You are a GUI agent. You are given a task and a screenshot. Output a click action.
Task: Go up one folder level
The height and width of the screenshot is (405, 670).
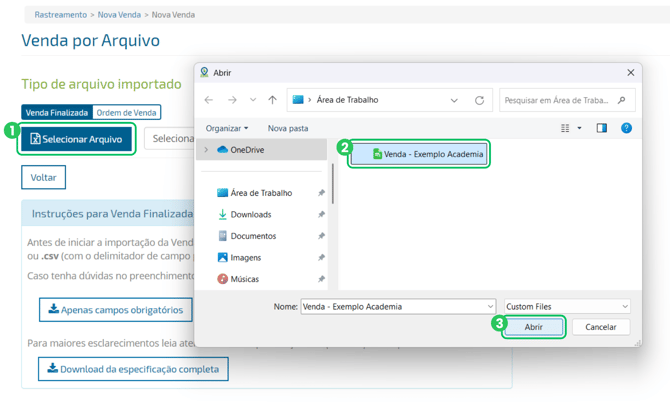tap(272, 100)
